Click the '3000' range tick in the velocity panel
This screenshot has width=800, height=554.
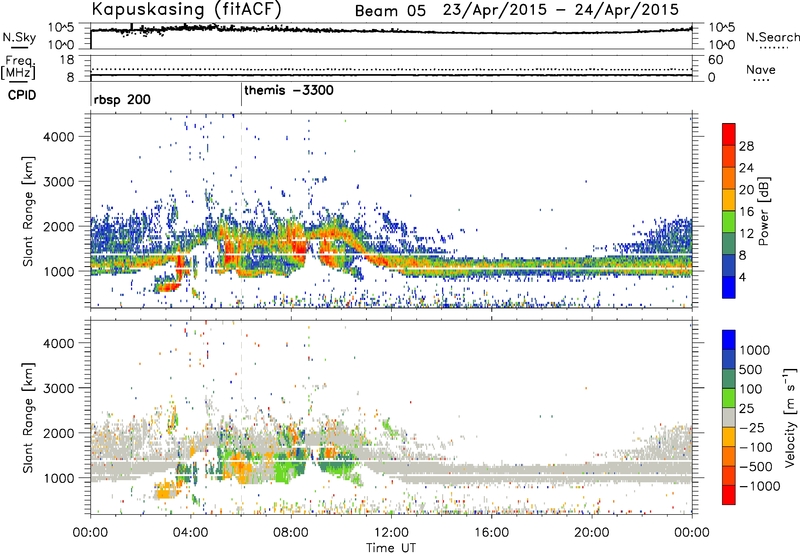[59, 388]
